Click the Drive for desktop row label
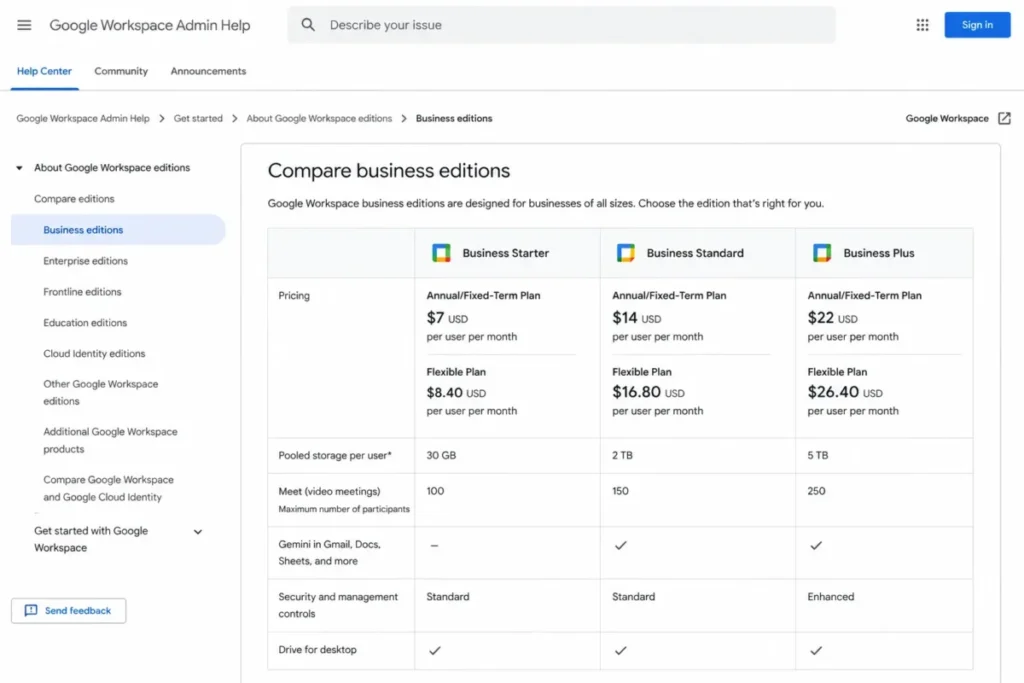 tap(317, 650)
